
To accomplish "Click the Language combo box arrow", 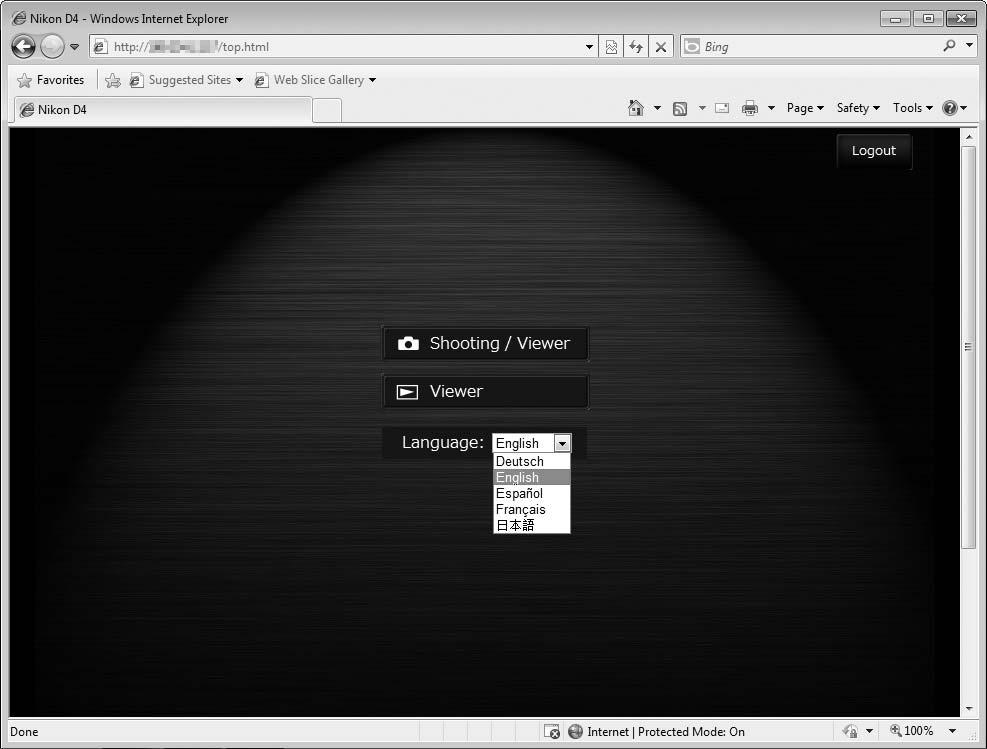I will click(x=562, y=443).
